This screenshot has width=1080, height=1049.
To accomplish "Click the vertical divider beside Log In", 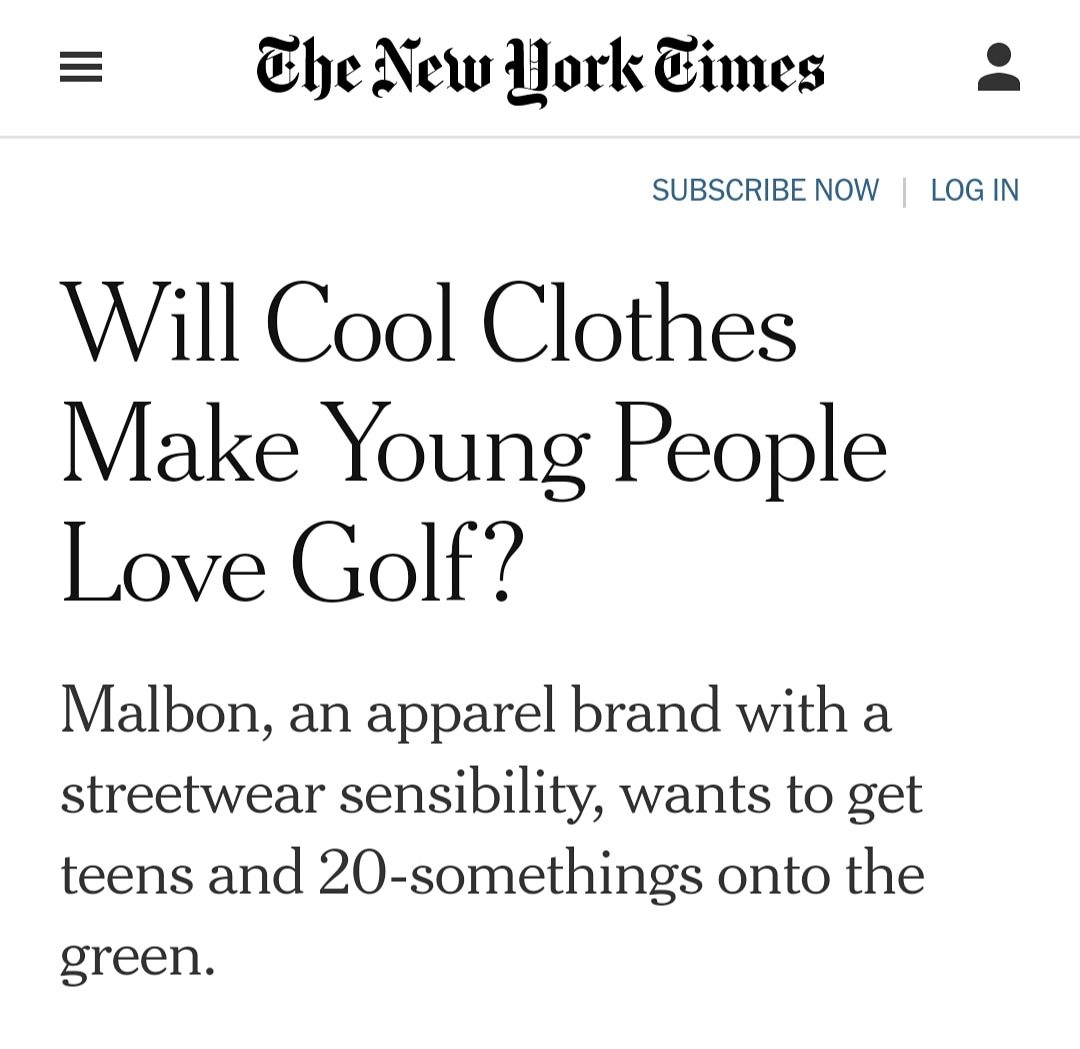I will (905, 191).
